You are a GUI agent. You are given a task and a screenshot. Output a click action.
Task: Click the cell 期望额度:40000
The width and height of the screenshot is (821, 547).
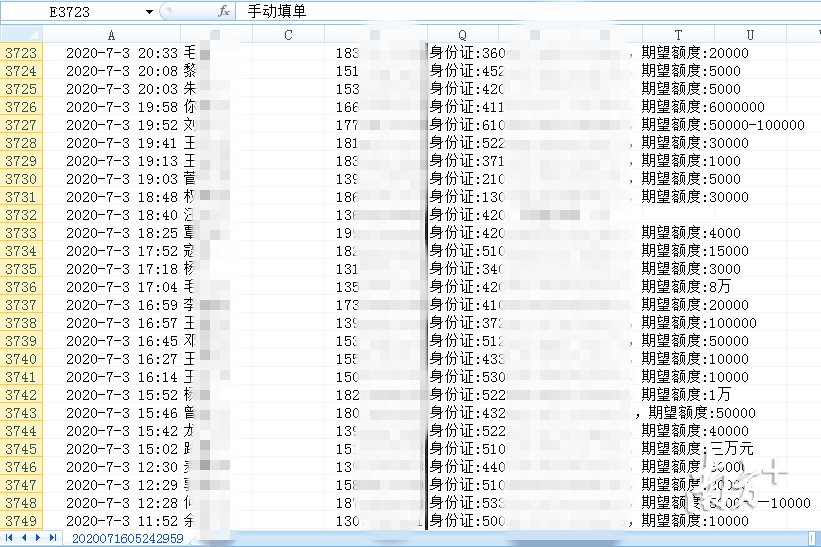tap(695, 431)
